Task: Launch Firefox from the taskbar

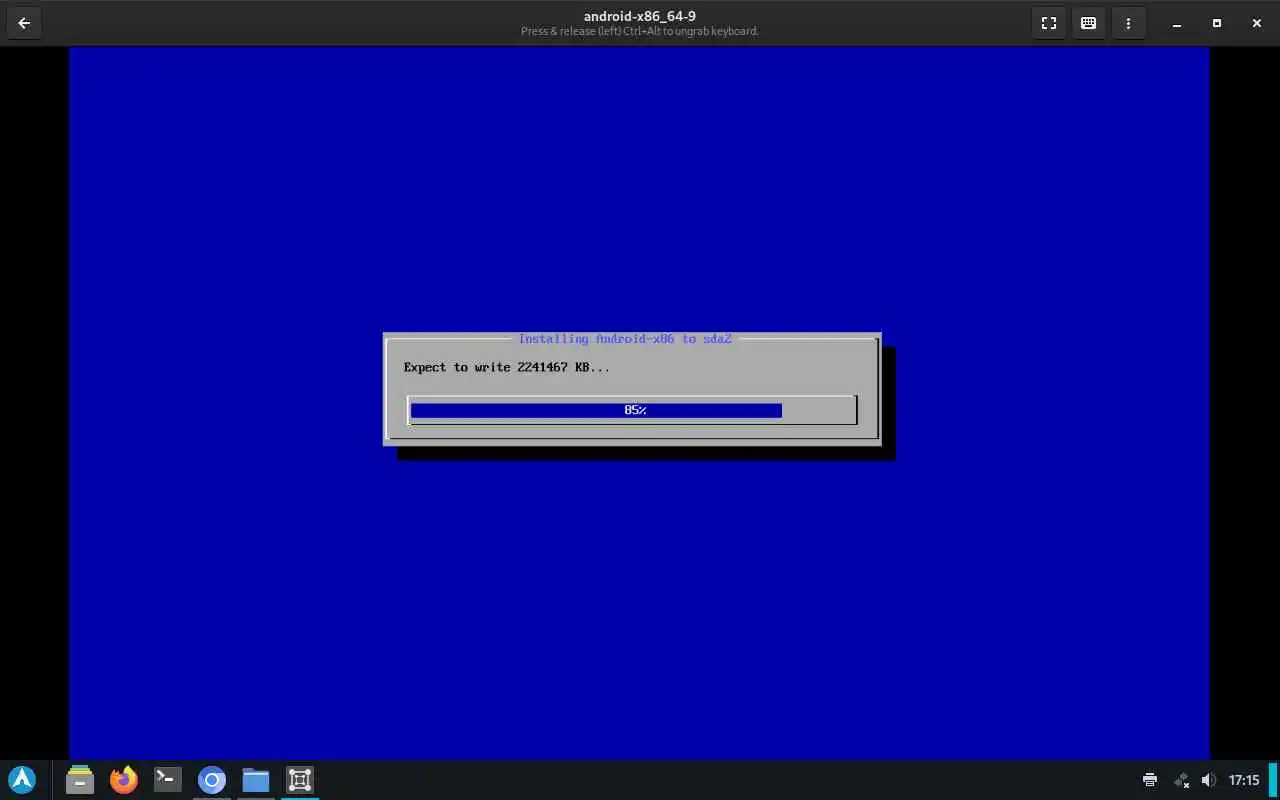Action: [x=124, y=780]
